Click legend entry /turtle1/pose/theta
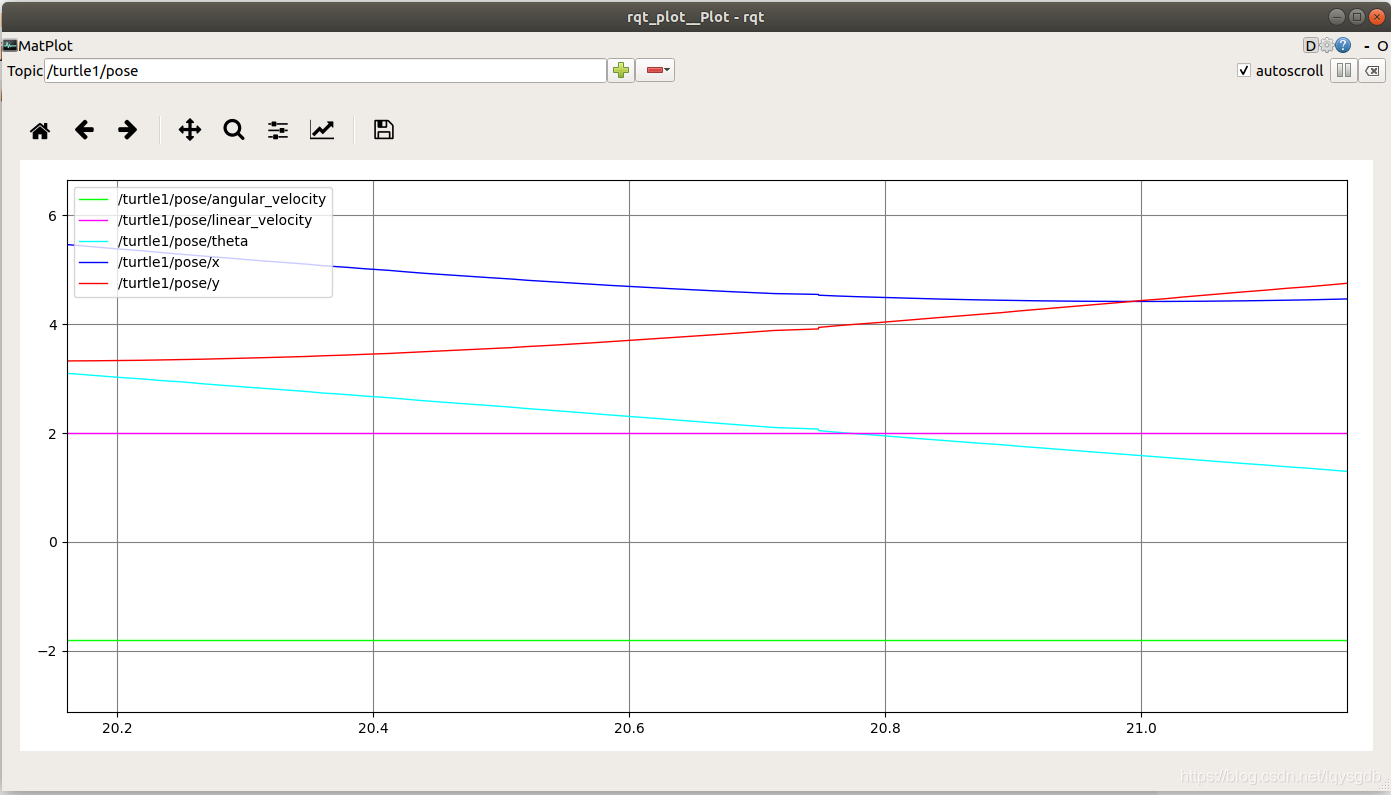The image size is (1391, 795). point(183,241)
